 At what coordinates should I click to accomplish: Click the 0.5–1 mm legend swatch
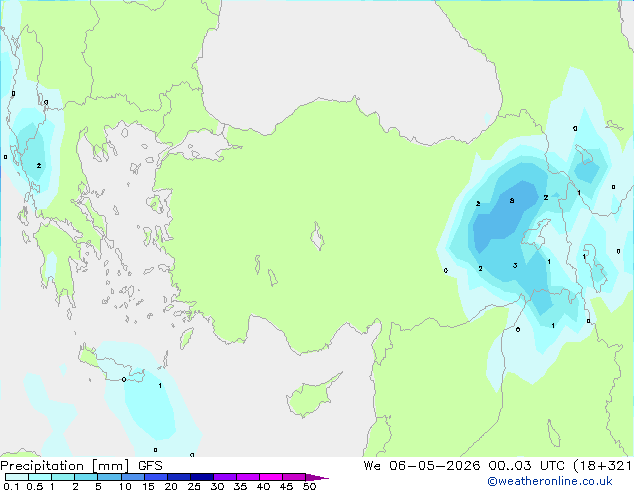(x=40, y=477)
